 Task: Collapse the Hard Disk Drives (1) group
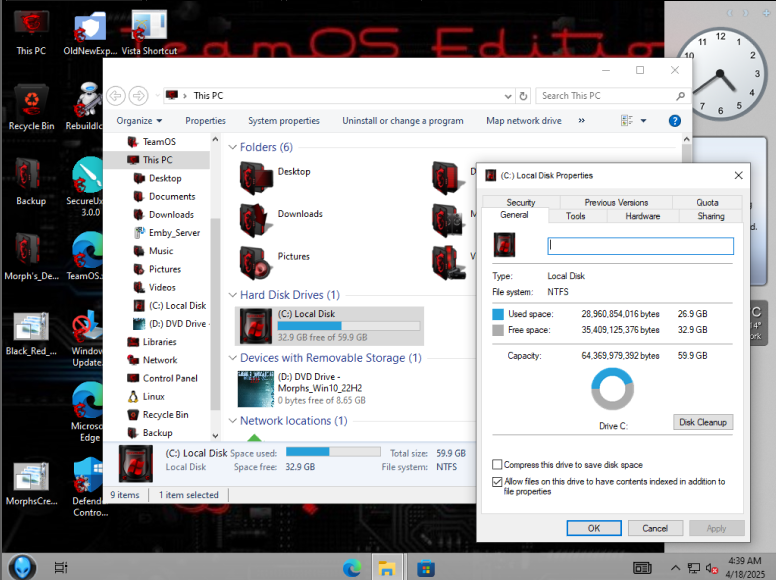(232, 295)
